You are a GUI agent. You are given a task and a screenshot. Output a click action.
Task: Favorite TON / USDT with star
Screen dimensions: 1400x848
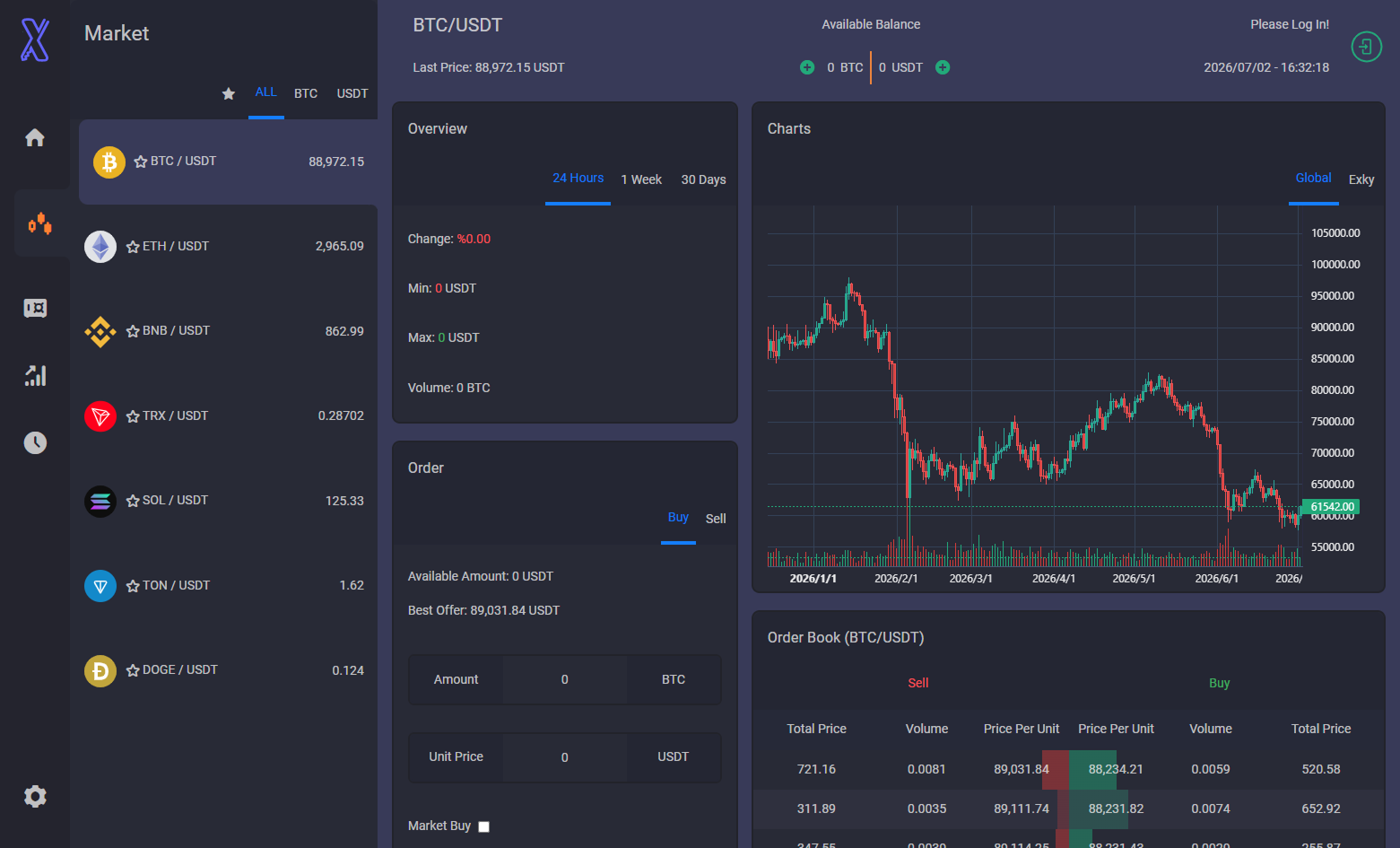point(133,586)
